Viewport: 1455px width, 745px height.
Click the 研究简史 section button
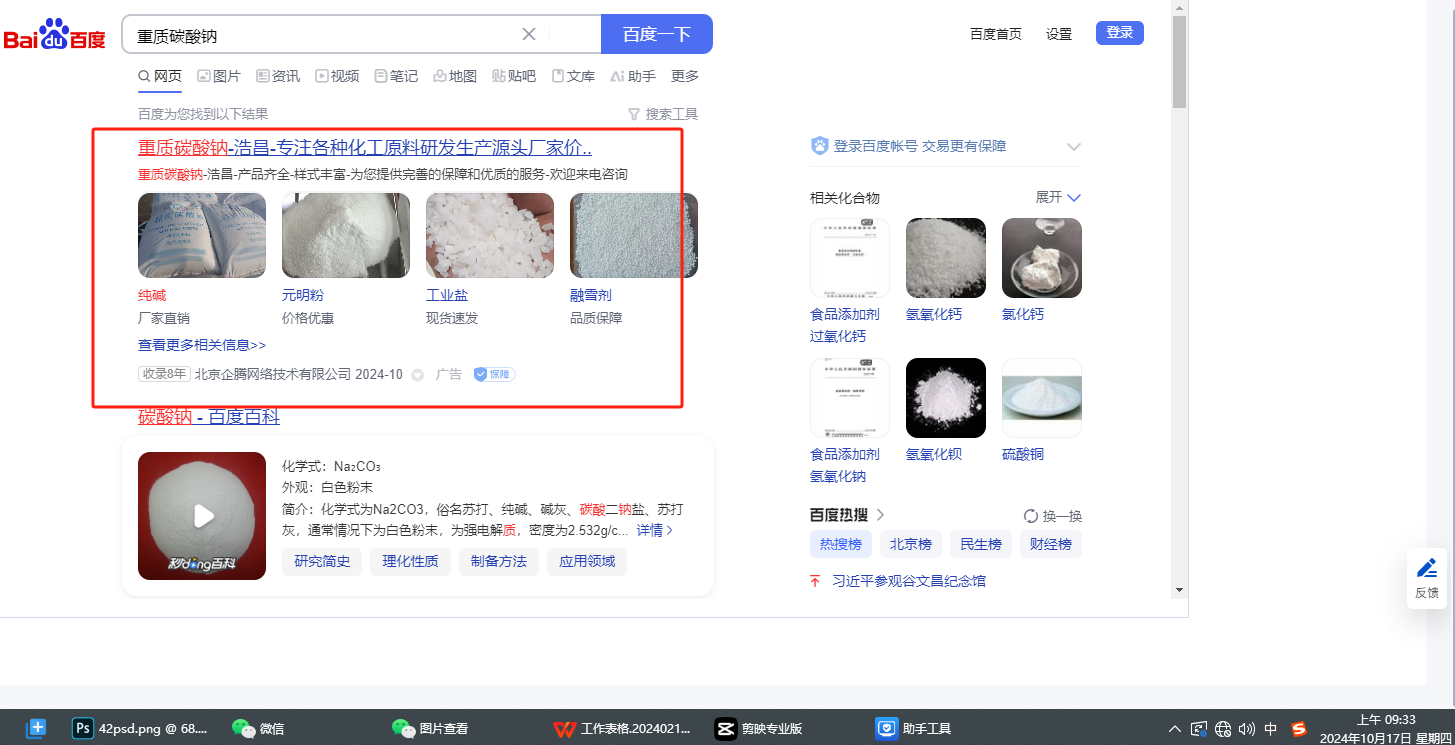point(322,561)
